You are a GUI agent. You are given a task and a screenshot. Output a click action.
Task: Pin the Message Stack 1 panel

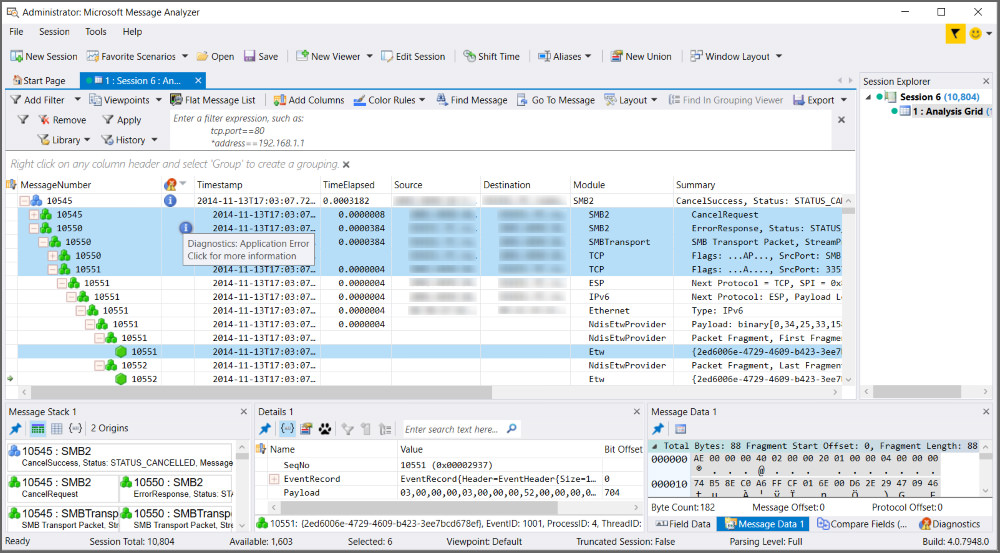(x=15, y=429)
